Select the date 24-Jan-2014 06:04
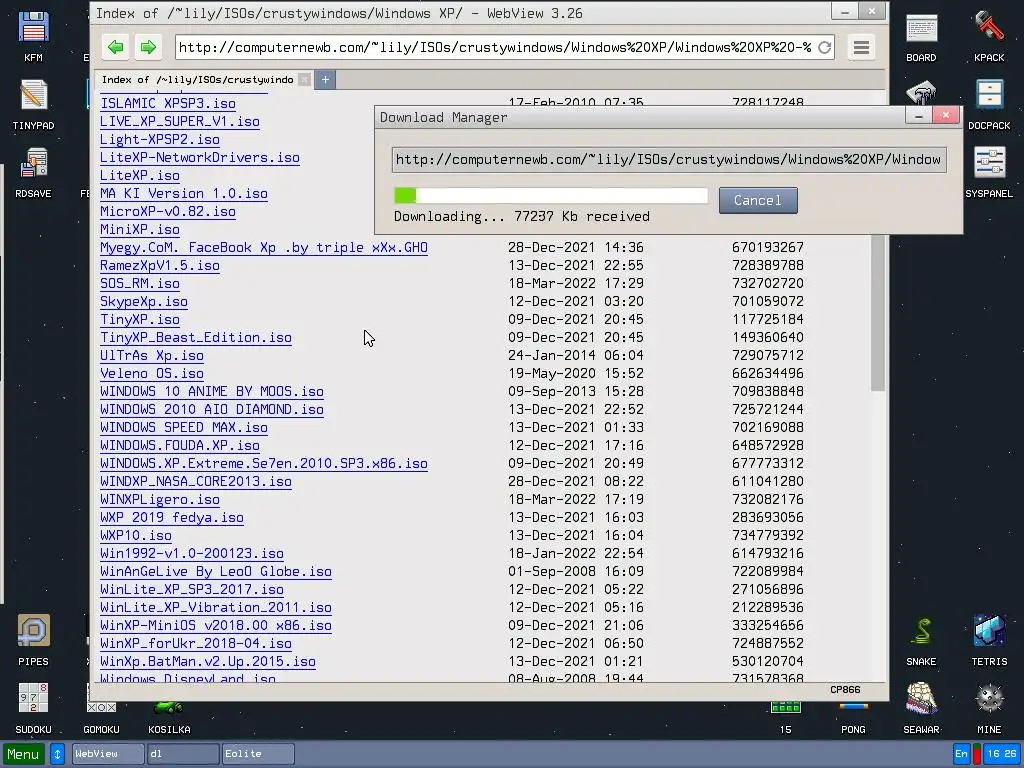 tap(575, 355)
